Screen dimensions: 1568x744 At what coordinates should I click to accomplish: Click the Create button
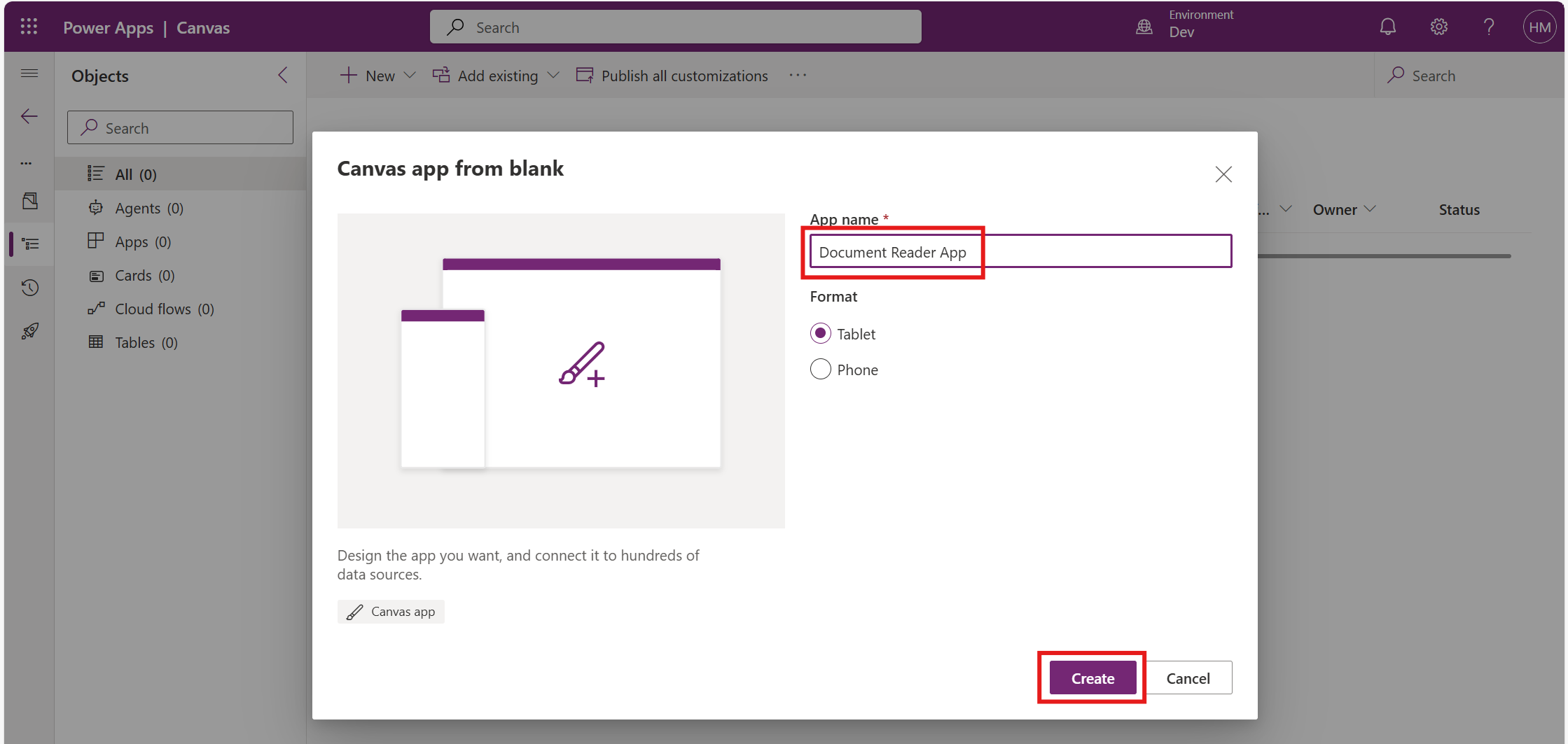1092,678
